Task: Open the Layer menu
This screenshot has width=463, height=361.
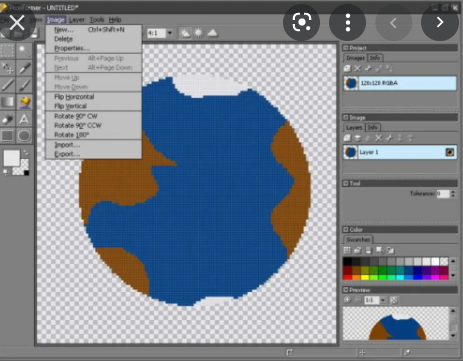Action: click(77, 20)
